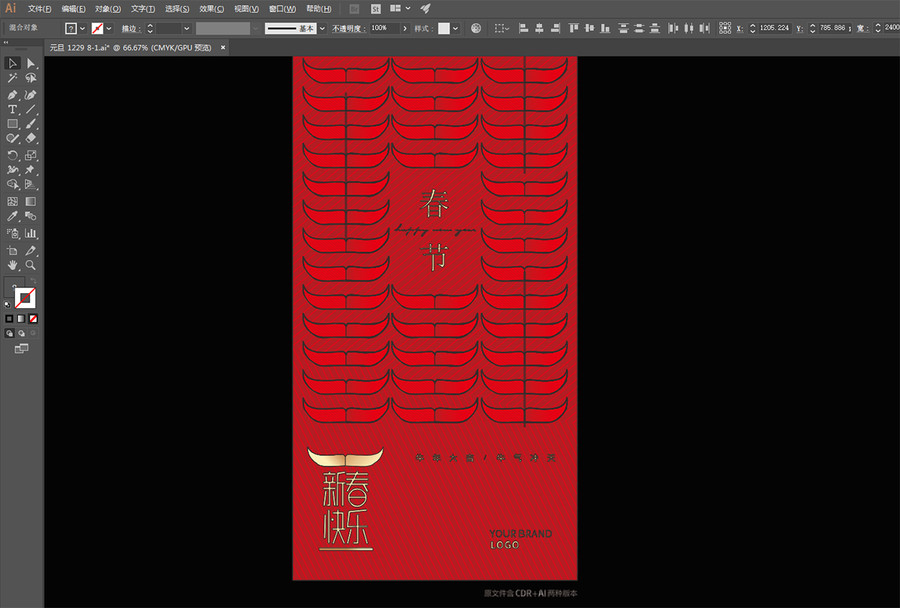Select the Scale tool

31,155
